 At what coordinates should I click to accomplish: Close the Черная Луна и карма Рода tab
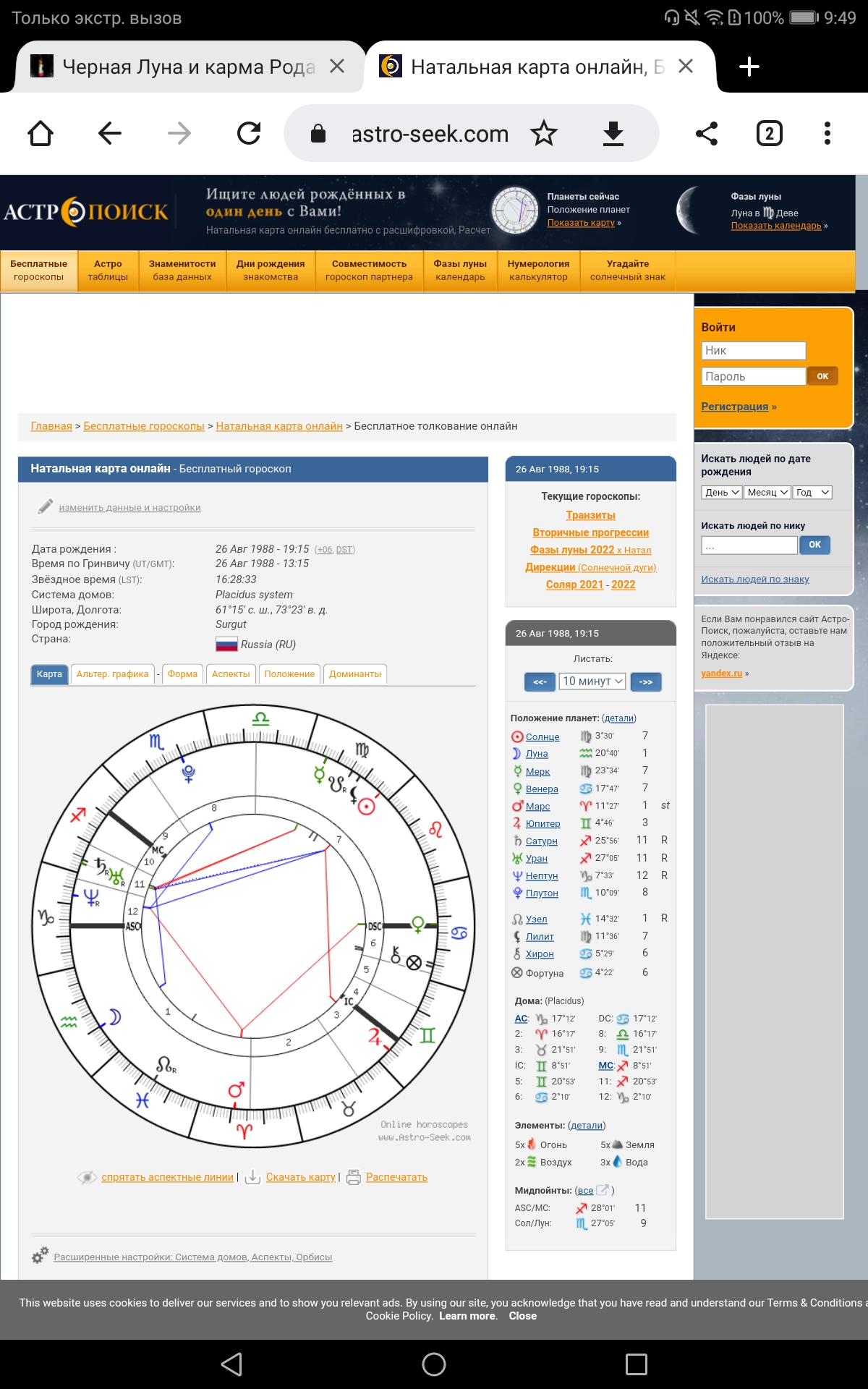pos(337,67)
